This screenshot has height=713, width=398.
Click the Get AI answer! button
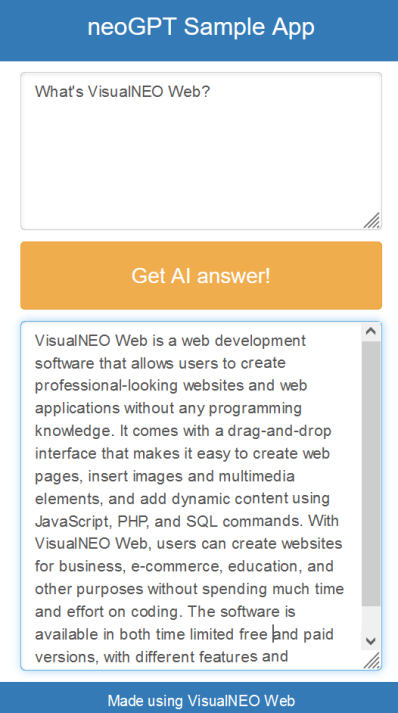point(201,276)
